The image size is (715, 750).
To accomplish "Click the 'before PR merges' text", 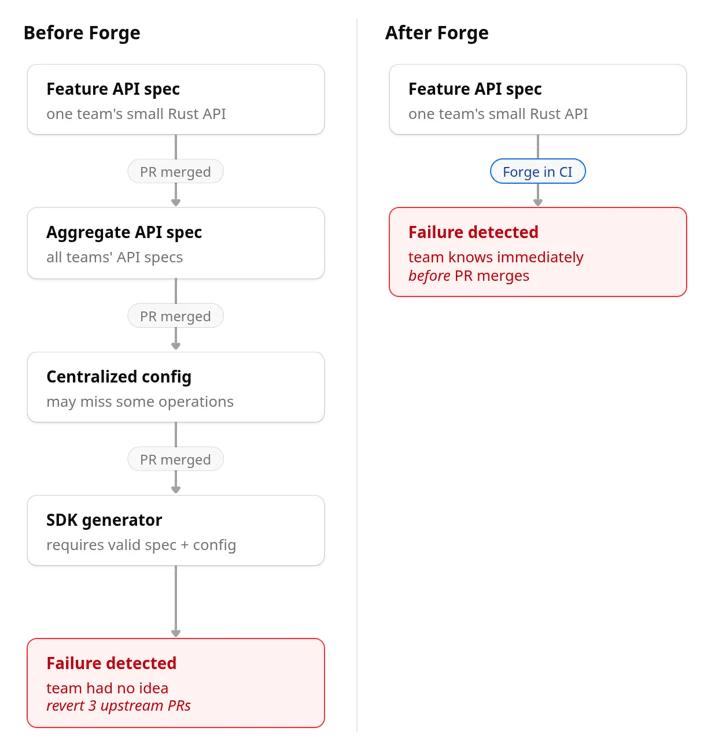I will tap(469, 276).
